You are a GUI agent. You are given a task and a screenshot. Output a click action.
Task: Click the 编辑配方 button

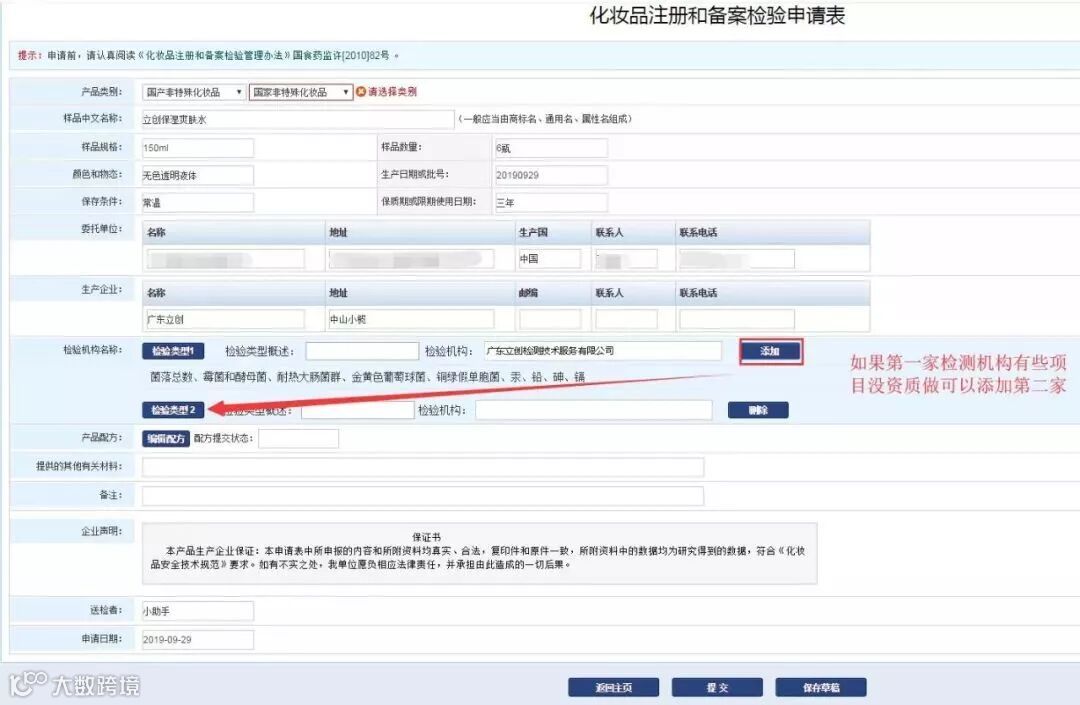pos(166,439)
